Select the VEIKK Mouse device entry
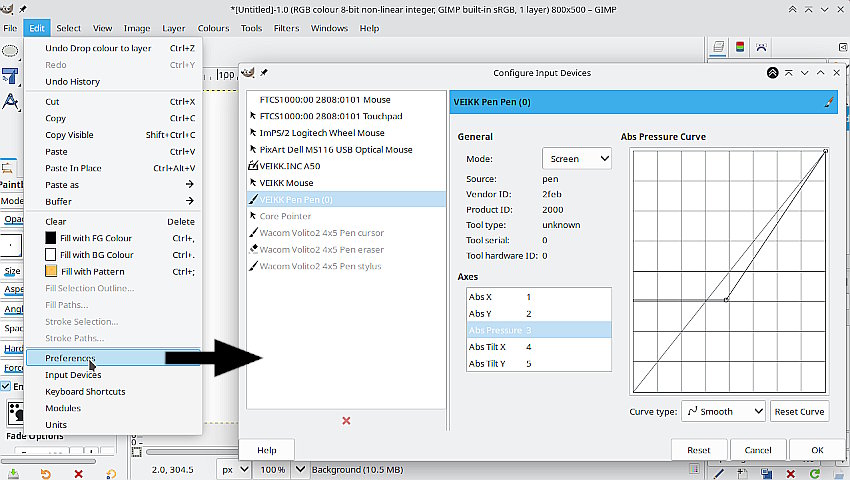Image resolution: width=850 pixels, height=480 pixels. (x=286, y=183)
